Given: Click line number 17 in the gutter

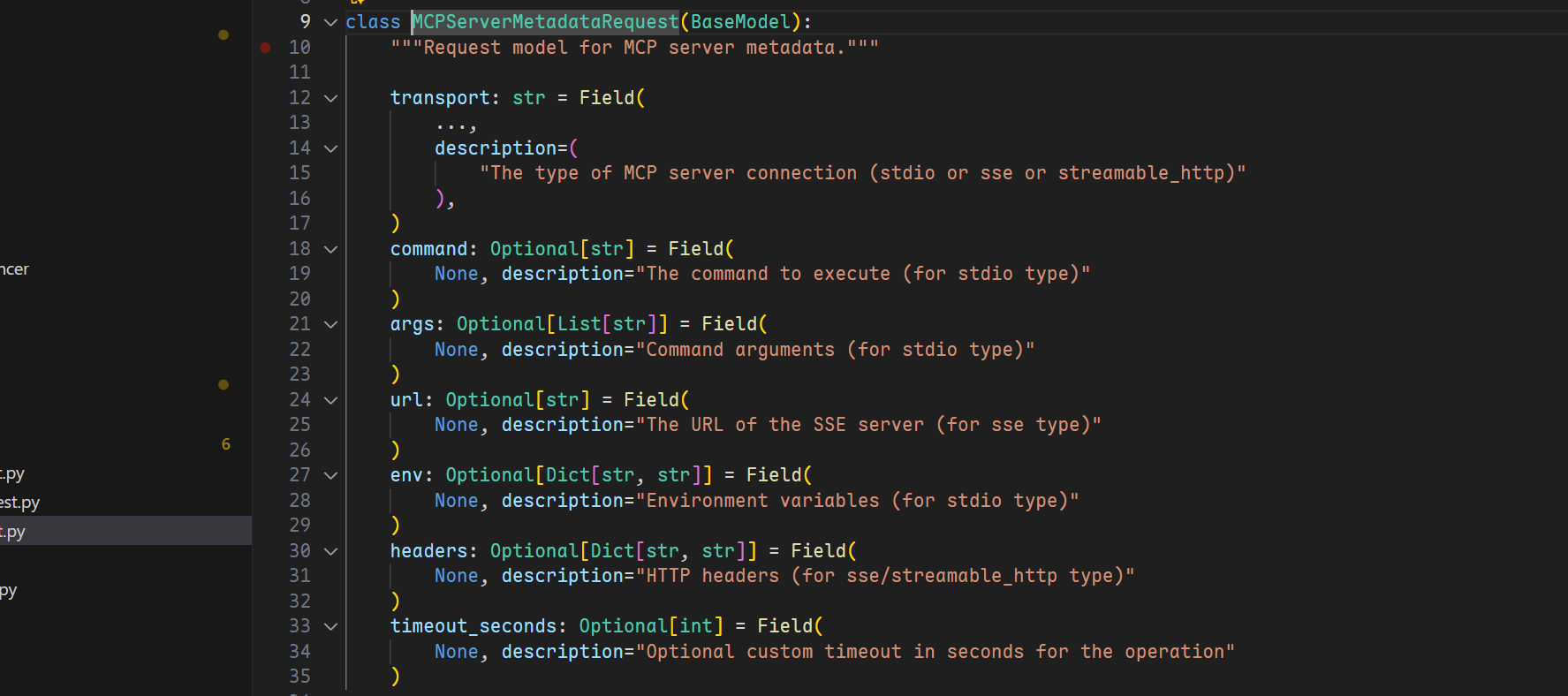Looking at the screenshot, I should click(299, 223).
